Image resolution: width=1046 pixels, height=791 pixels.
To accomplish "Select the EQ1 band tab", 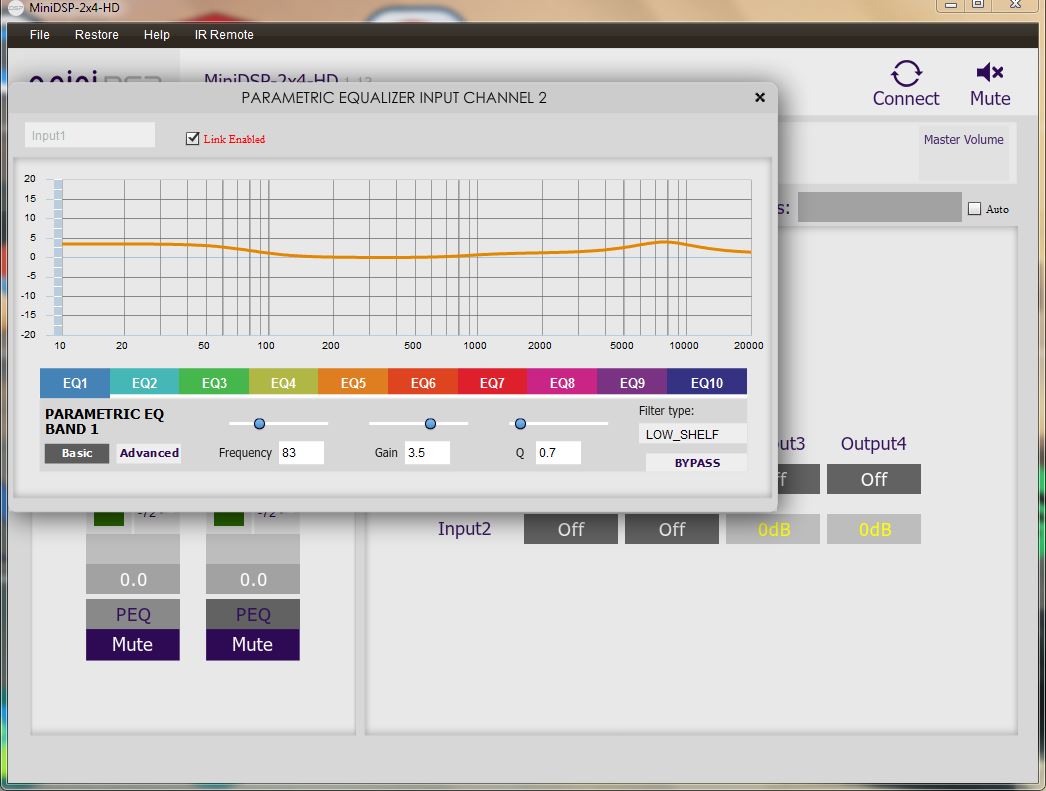I will pyautogui.click(x=75, y=383).
